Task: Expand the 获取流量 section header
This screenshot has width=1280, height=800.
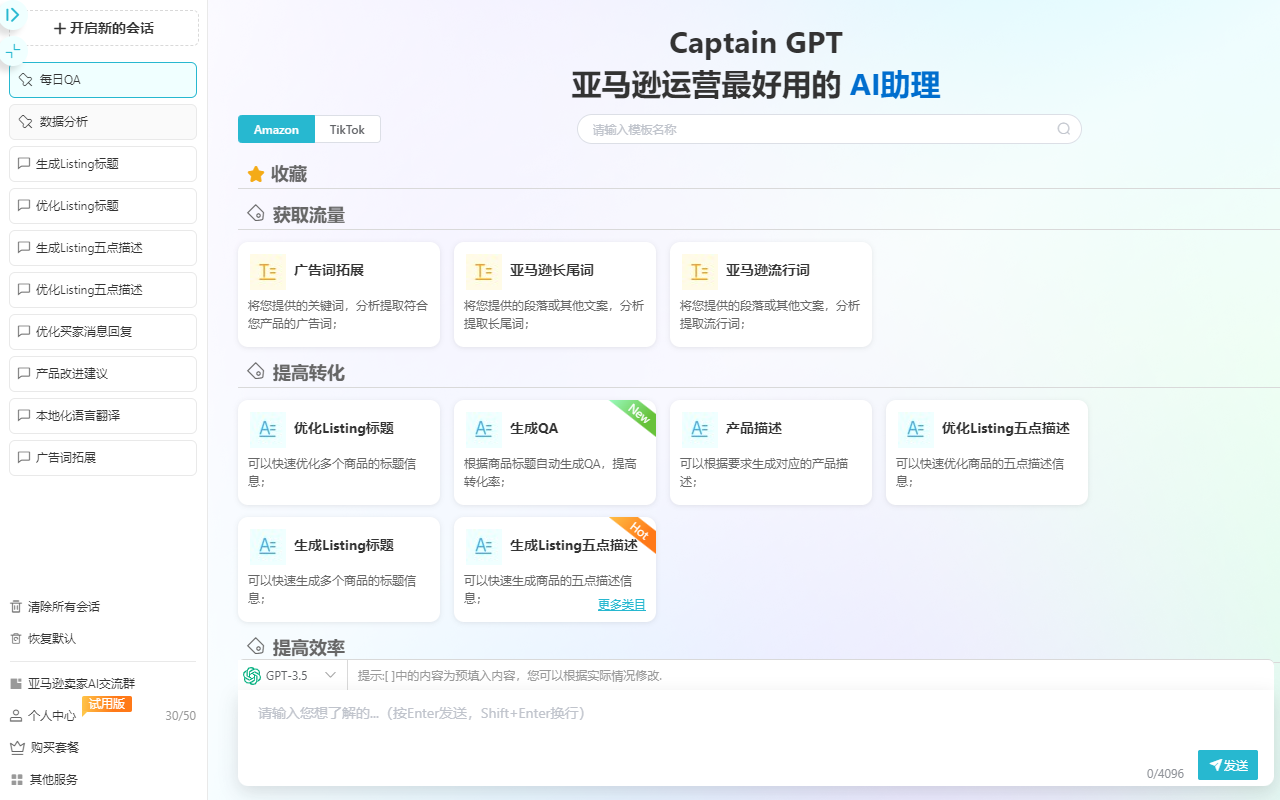Action: 255,212
